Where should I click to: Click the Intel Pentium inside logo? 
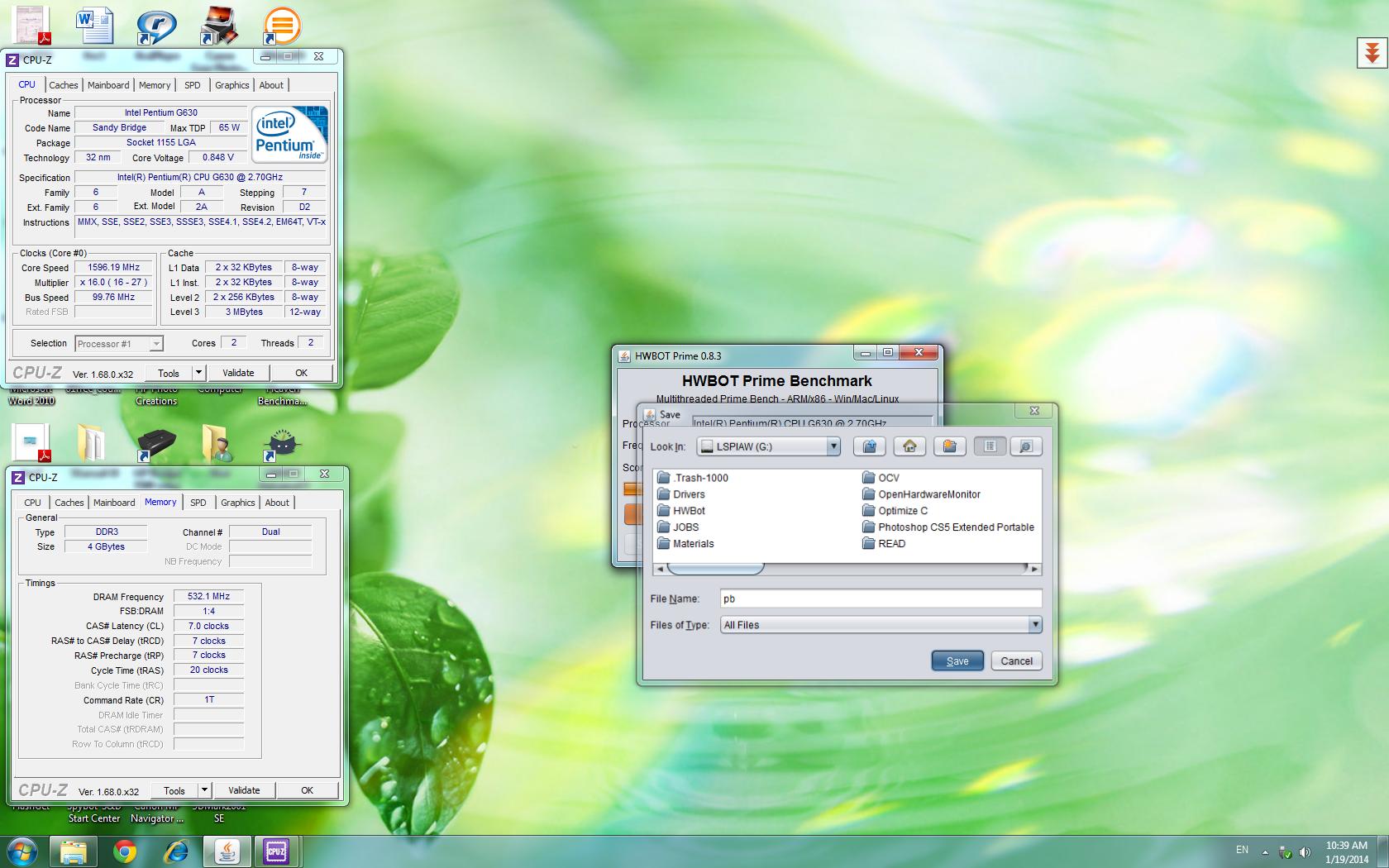[289, 134]
